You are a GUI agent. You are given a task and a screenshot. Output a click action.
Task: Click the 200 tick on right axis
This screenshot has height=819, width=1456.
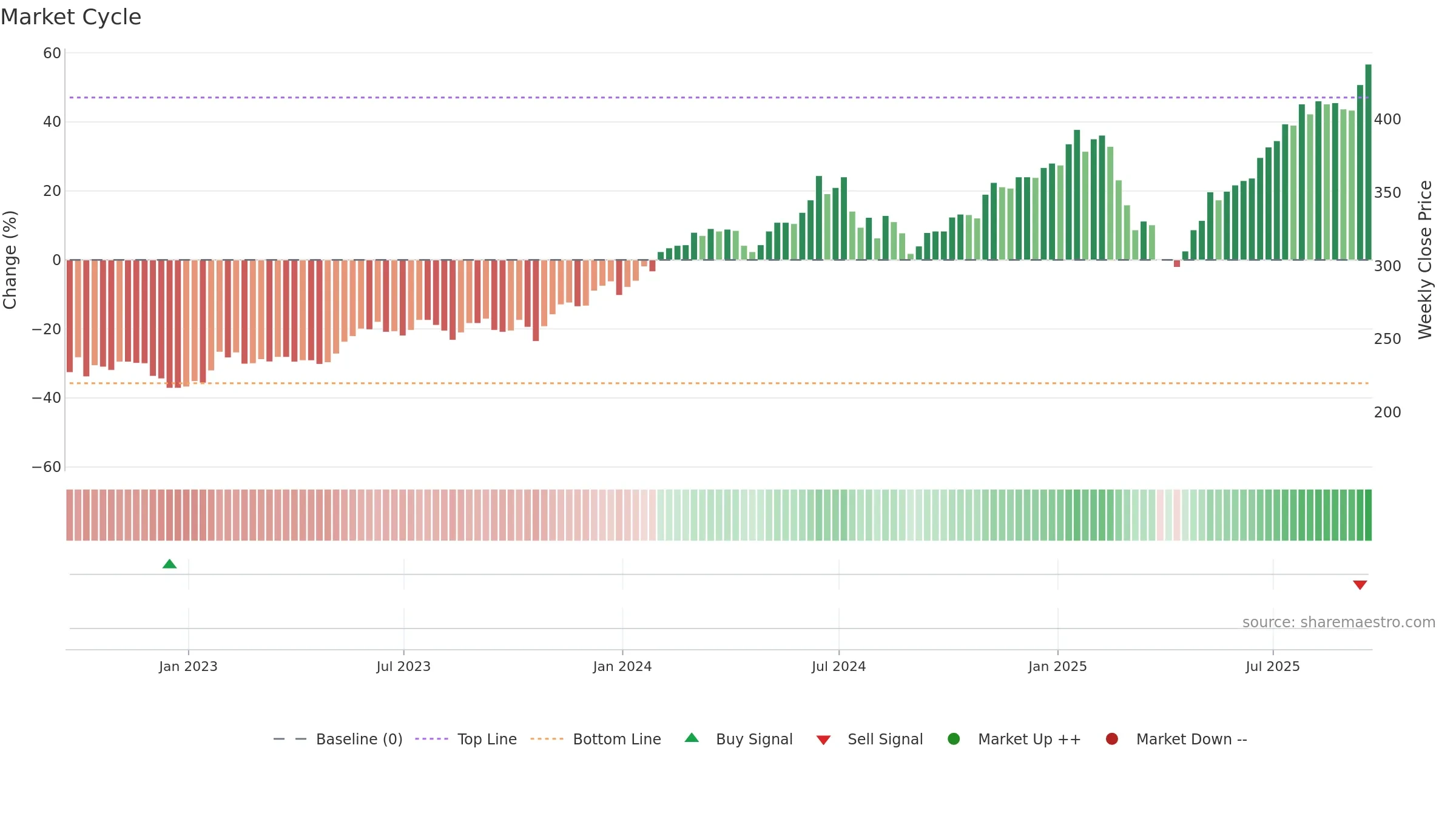pos(1387,413)
